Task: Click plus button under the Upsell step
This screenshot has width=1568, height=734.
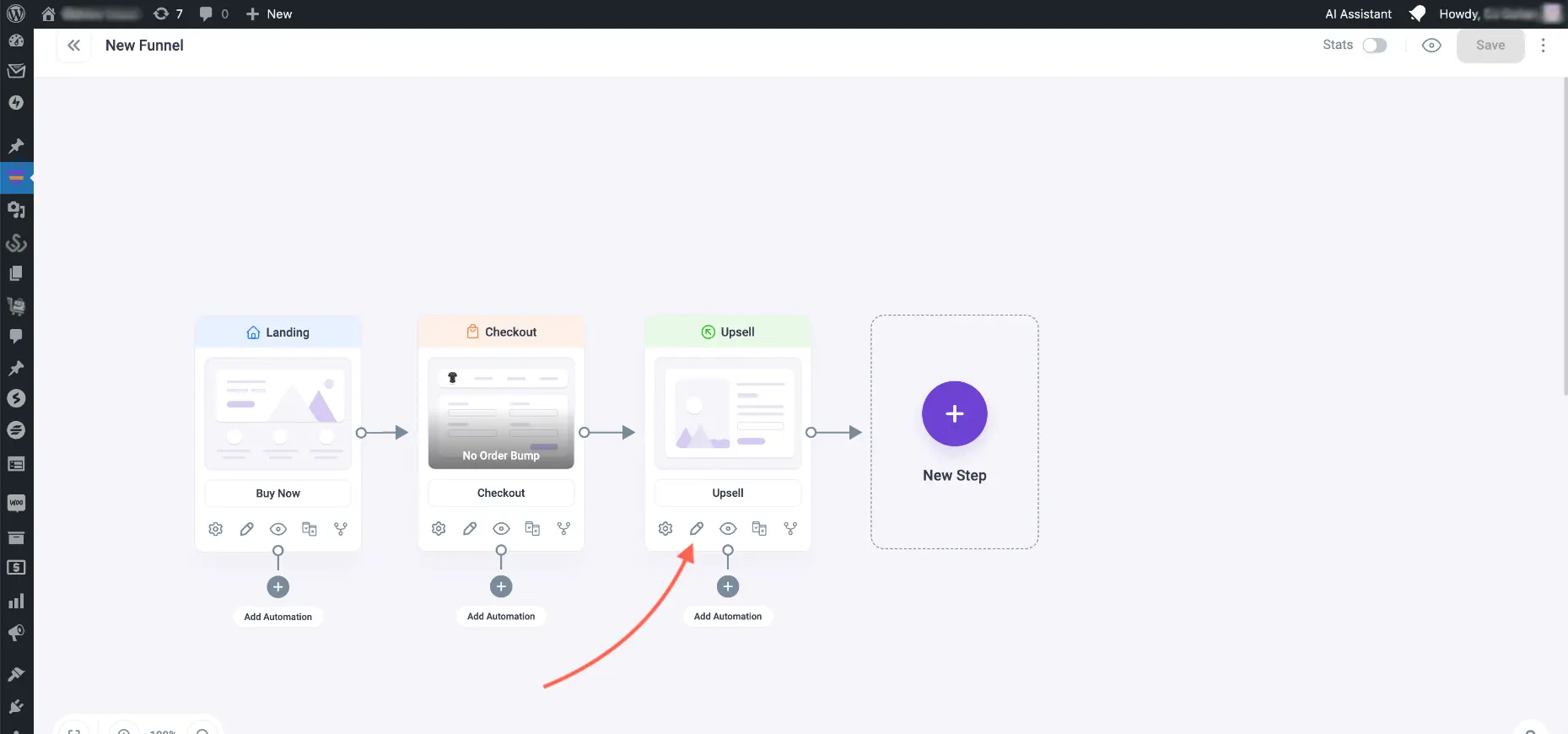Action: point(728,586)
